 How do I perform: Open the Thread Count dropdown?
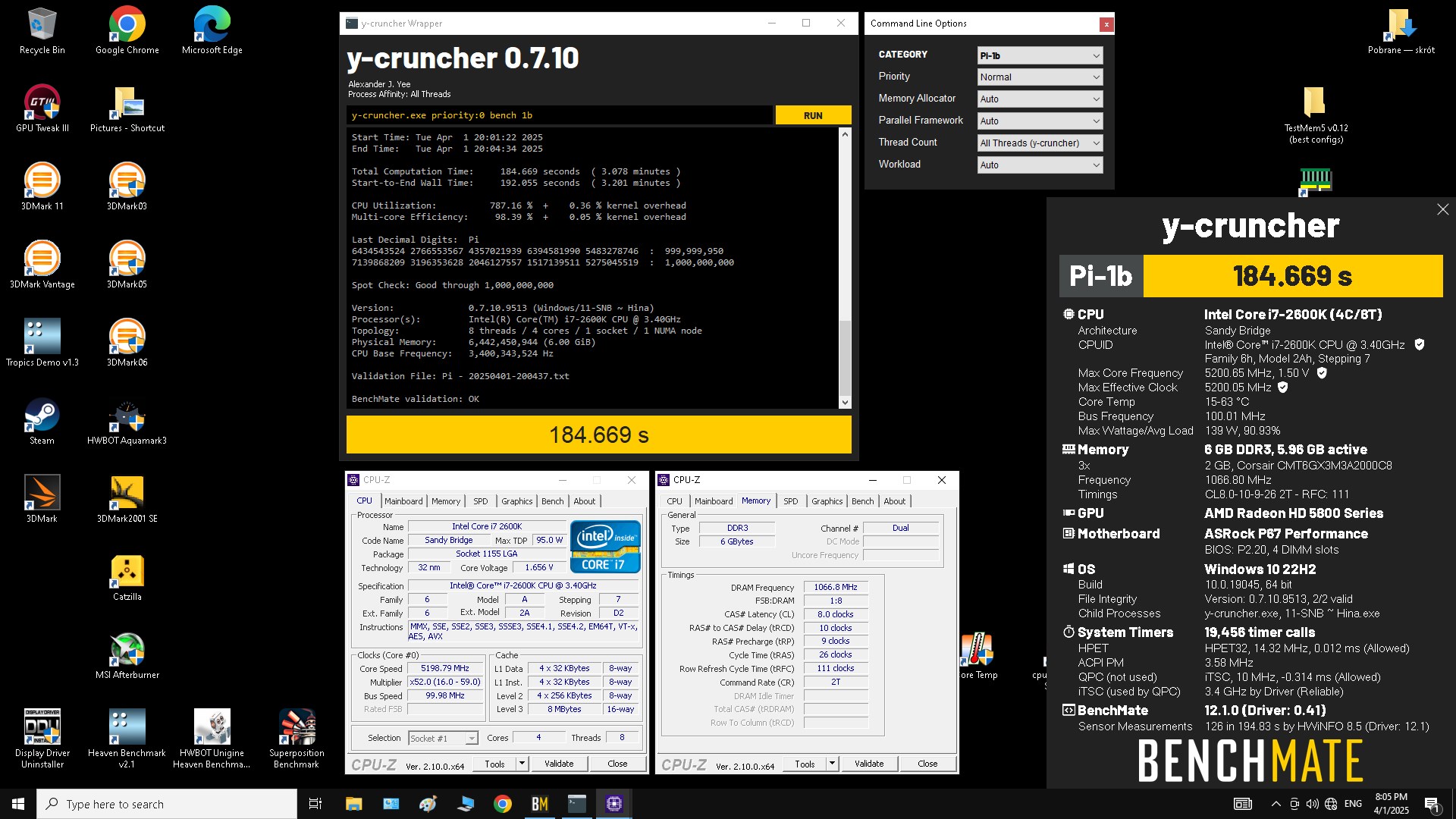[x=1040, y=143]
